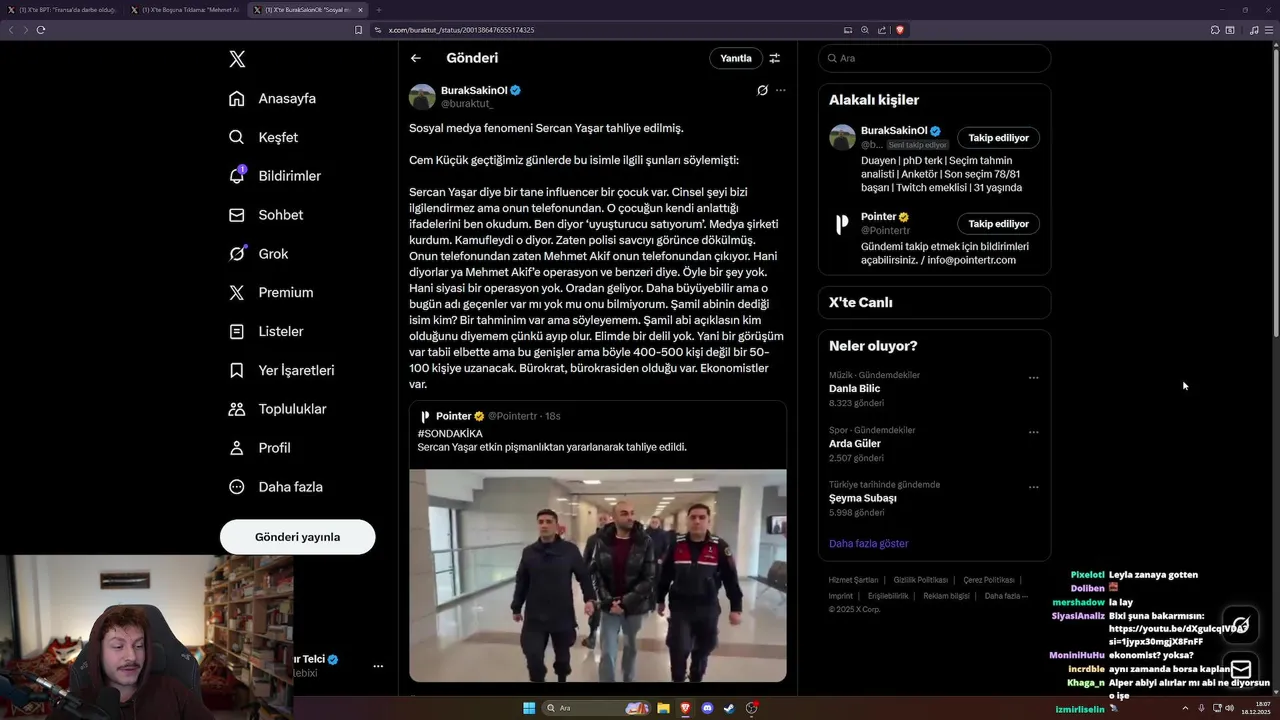Open options for Arda Güler trend

[x=1033, y=433]
